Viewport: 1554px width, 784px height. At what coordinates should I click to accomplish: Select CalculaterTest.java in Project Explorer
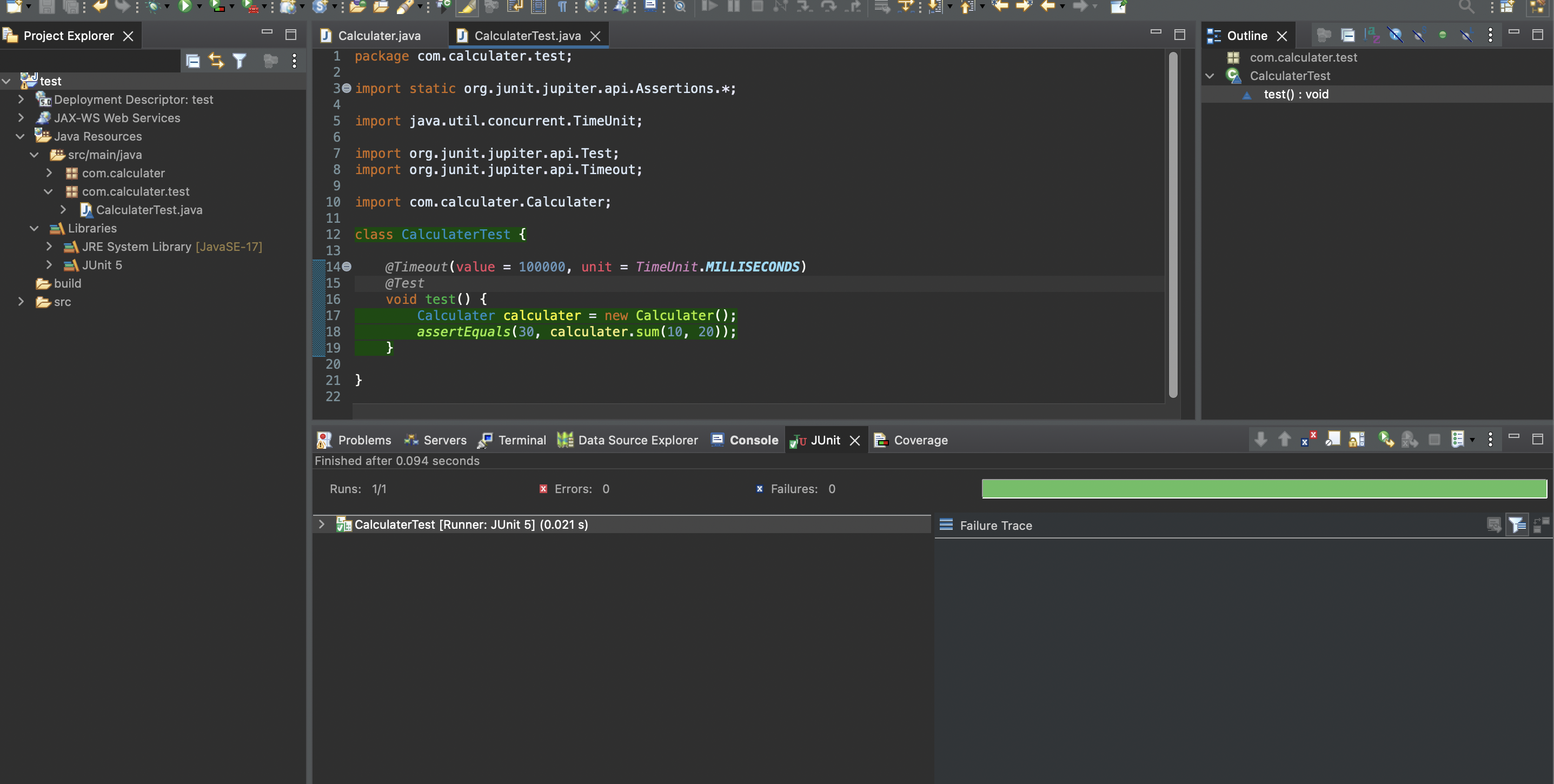(x=148, y=210)
